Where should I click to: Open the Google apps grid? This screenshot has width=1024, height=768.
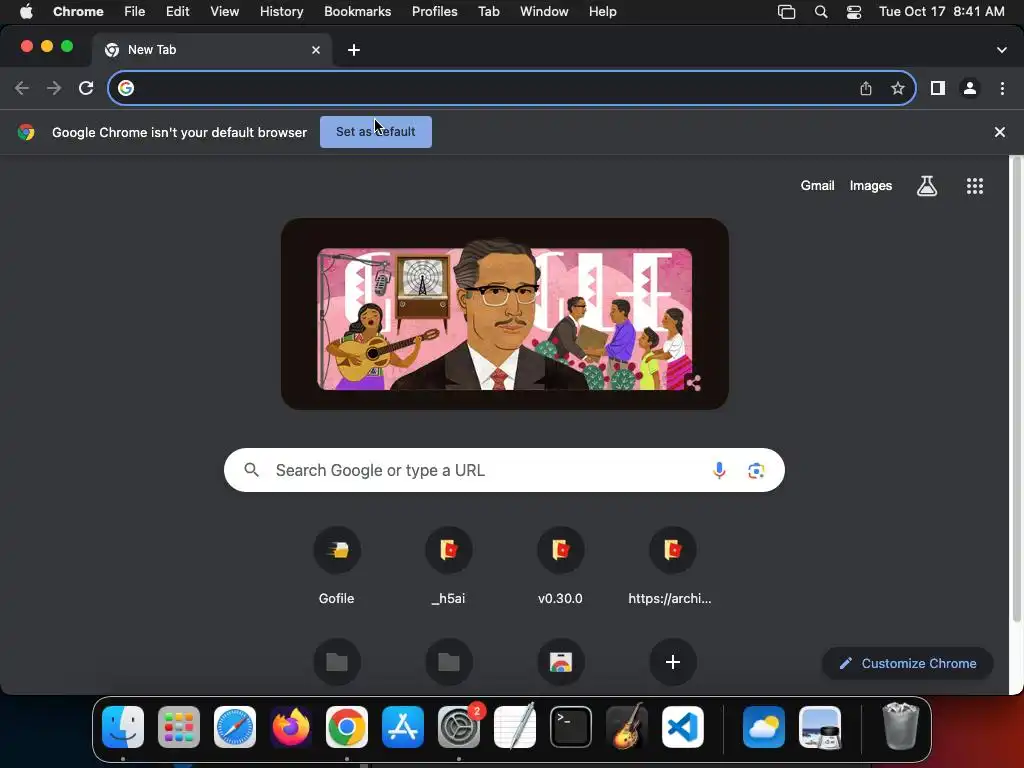[975, 186]
